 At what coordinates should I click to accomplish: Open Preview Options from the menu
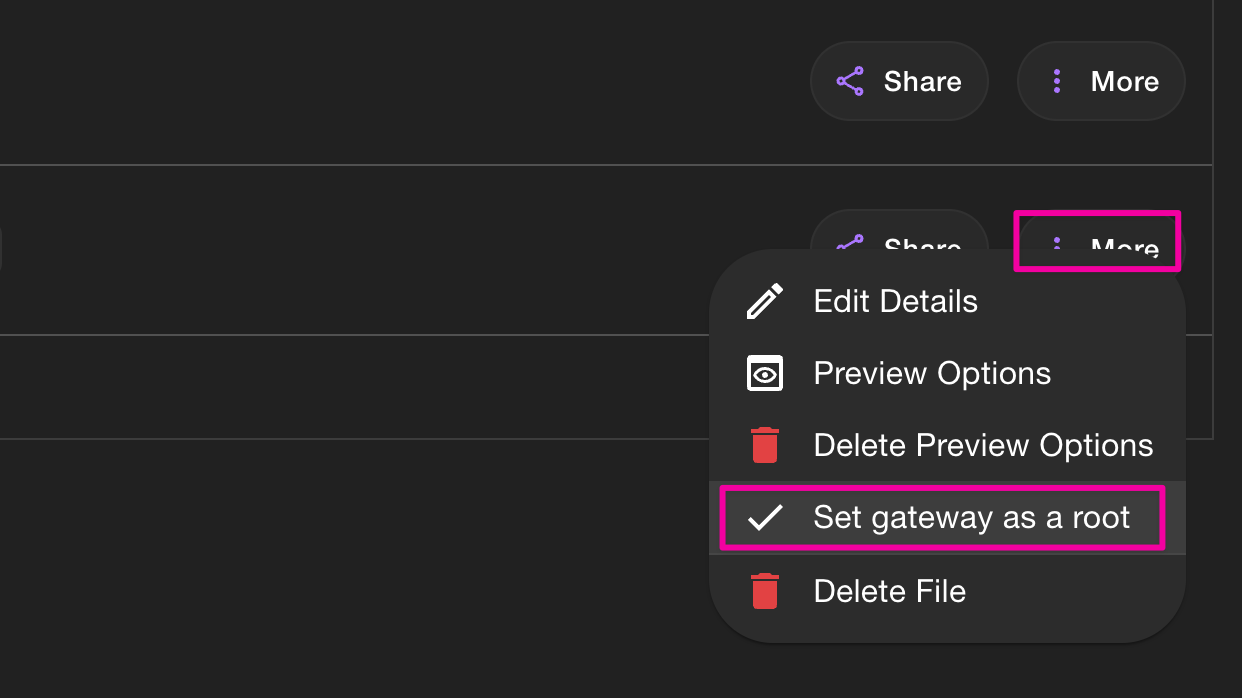coord(931,374)
